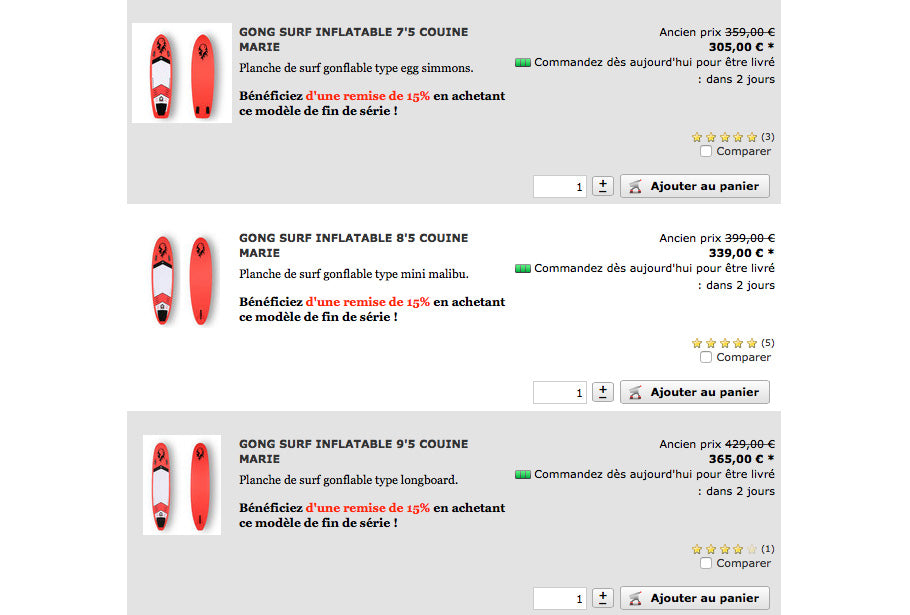Open the 8'5 Couine Marie board image
Screen dimensions: 910x615
coord(182,280)
